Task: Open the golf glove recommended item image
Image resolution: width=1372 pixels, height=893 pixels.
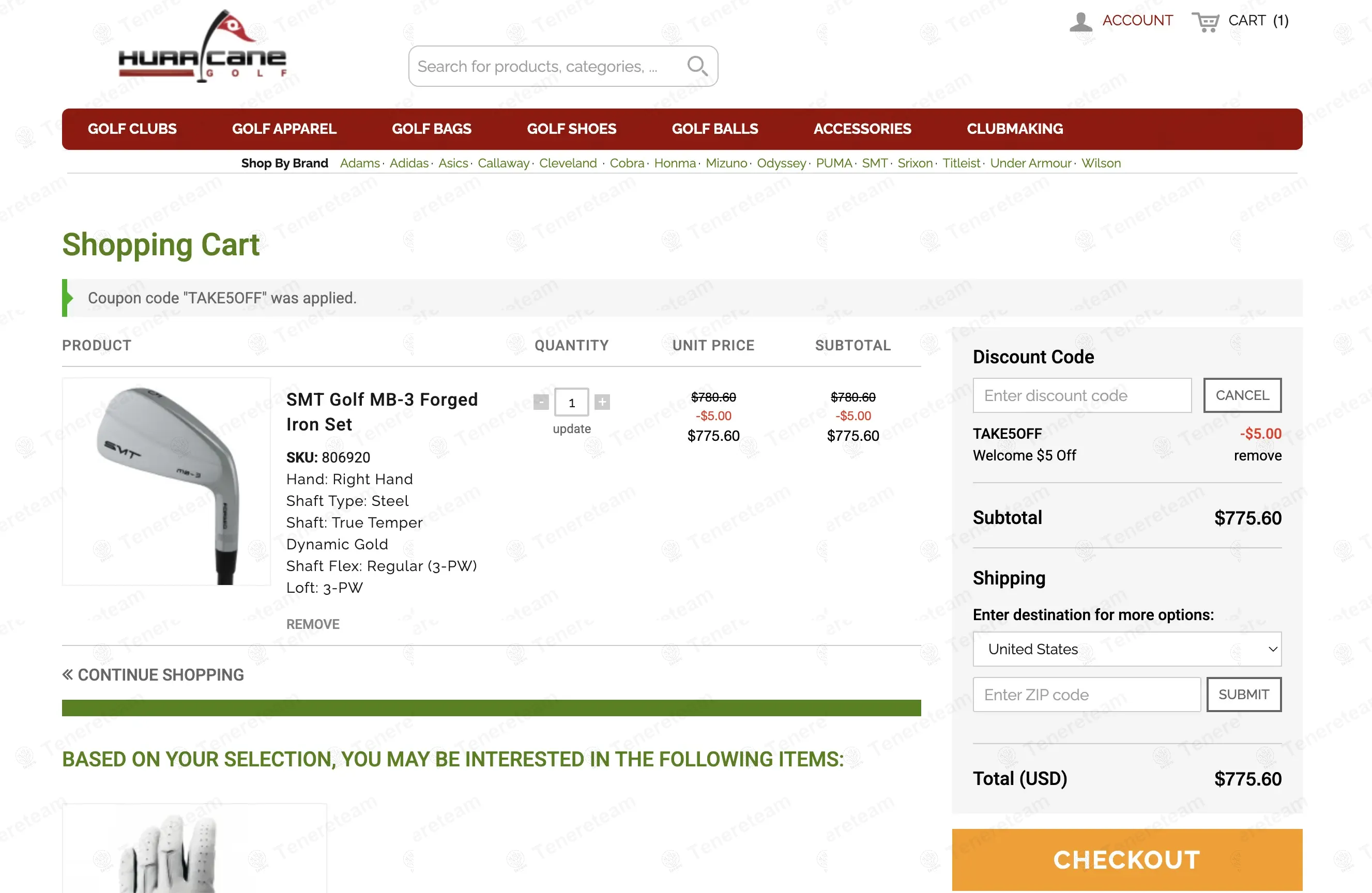Action: tap(194, 849)
